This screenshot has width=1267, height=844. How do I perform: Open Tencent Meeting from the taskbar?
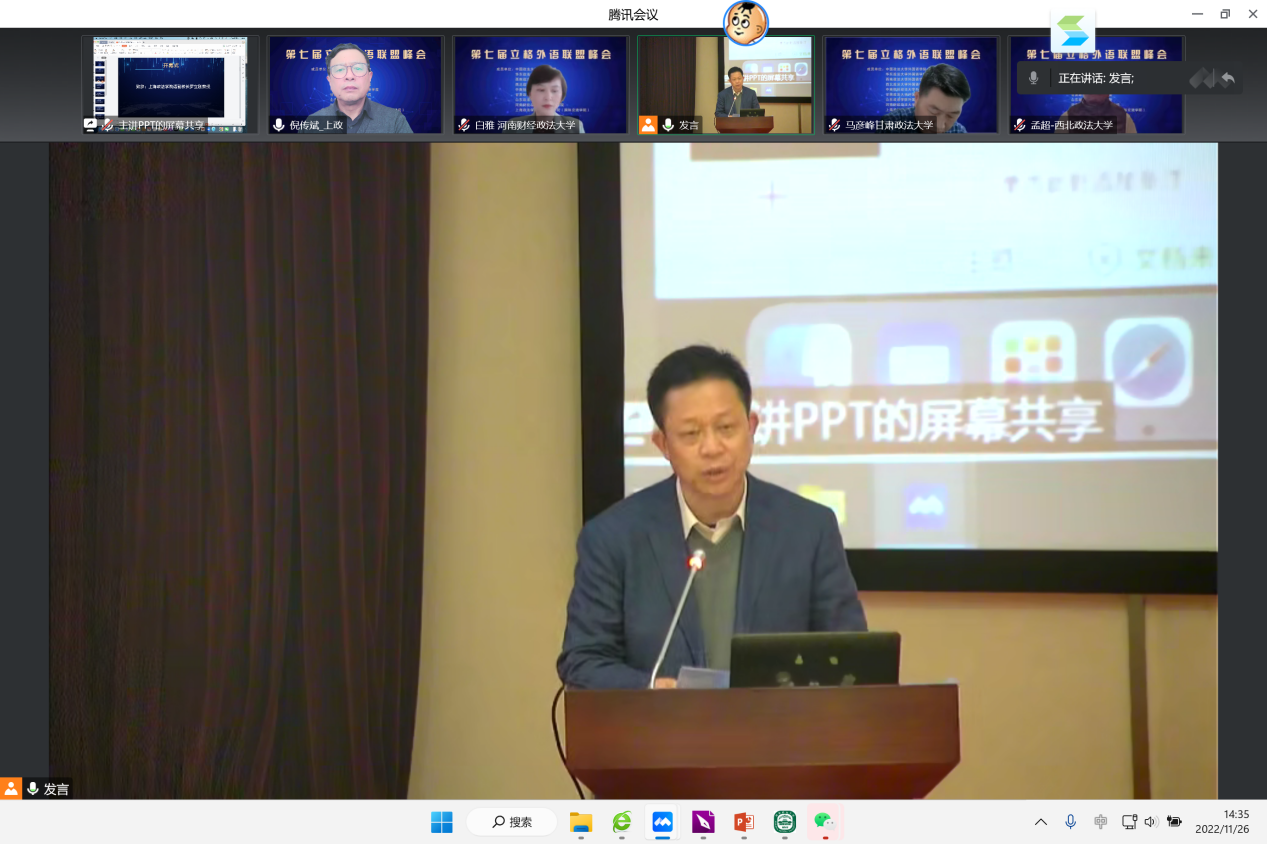(661, 822)
